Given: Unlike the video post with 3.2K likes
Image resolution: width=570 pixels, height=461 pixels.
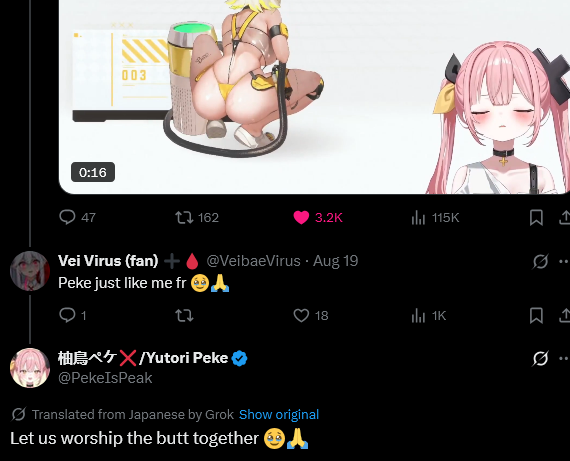Looking at the screenshot, I should coord(318,217).
